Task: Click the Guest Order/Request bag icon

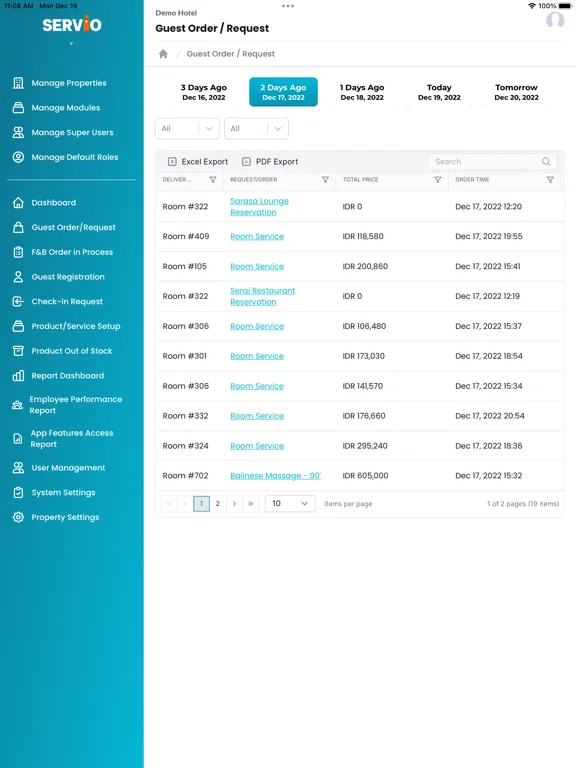Action: [x=18, y=227]
